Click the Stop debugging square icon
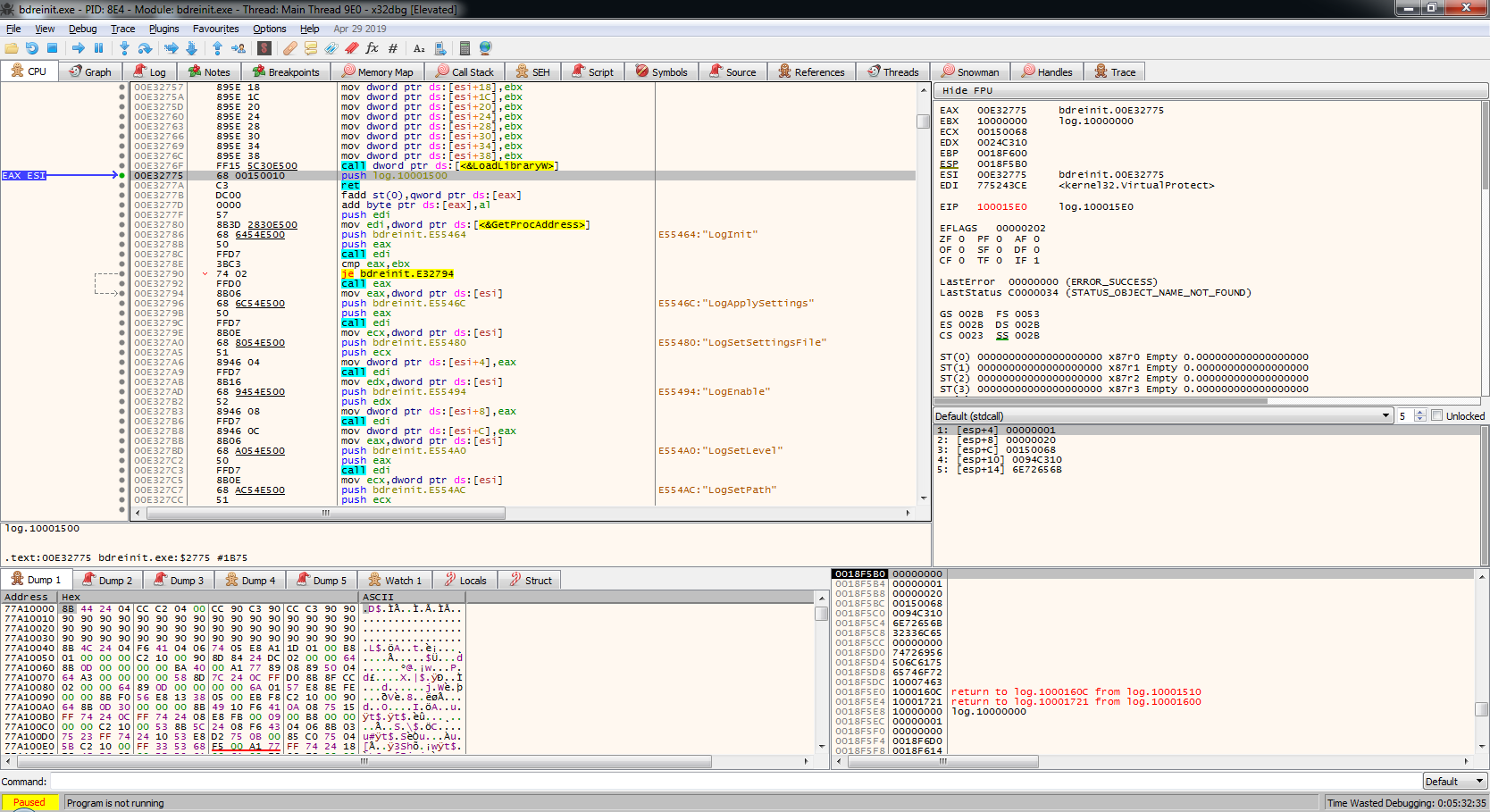Image resolution: width=1490 pixels, height=812 pixels. point(53,48)
